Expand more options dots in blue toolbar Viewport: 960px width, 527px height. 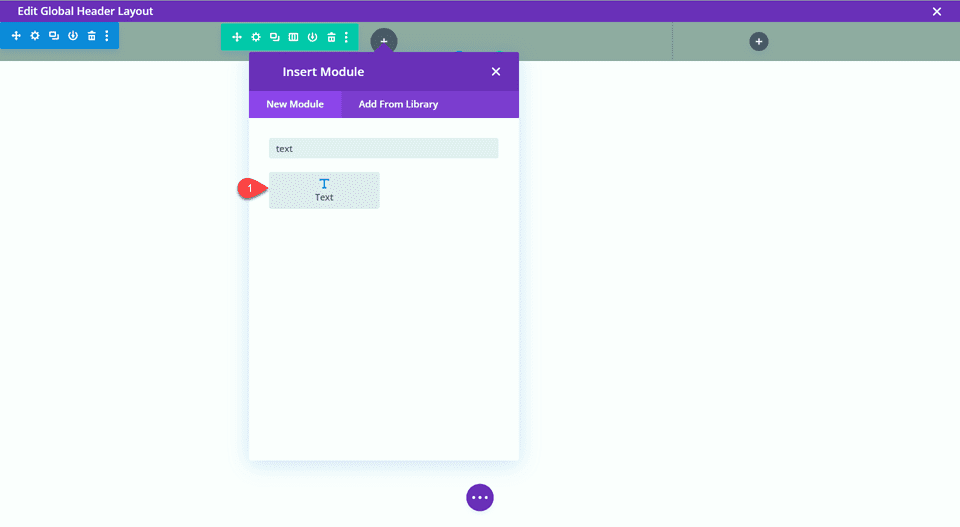tap(107, 36)
